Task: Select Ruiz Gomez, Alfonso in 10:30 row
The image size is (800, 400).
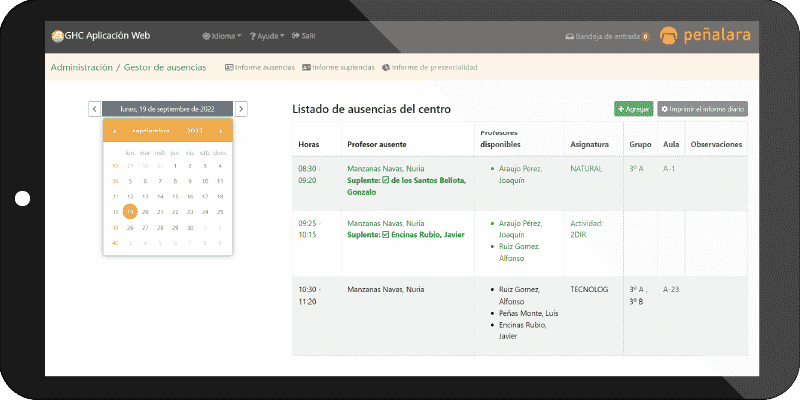Action: 519,295
